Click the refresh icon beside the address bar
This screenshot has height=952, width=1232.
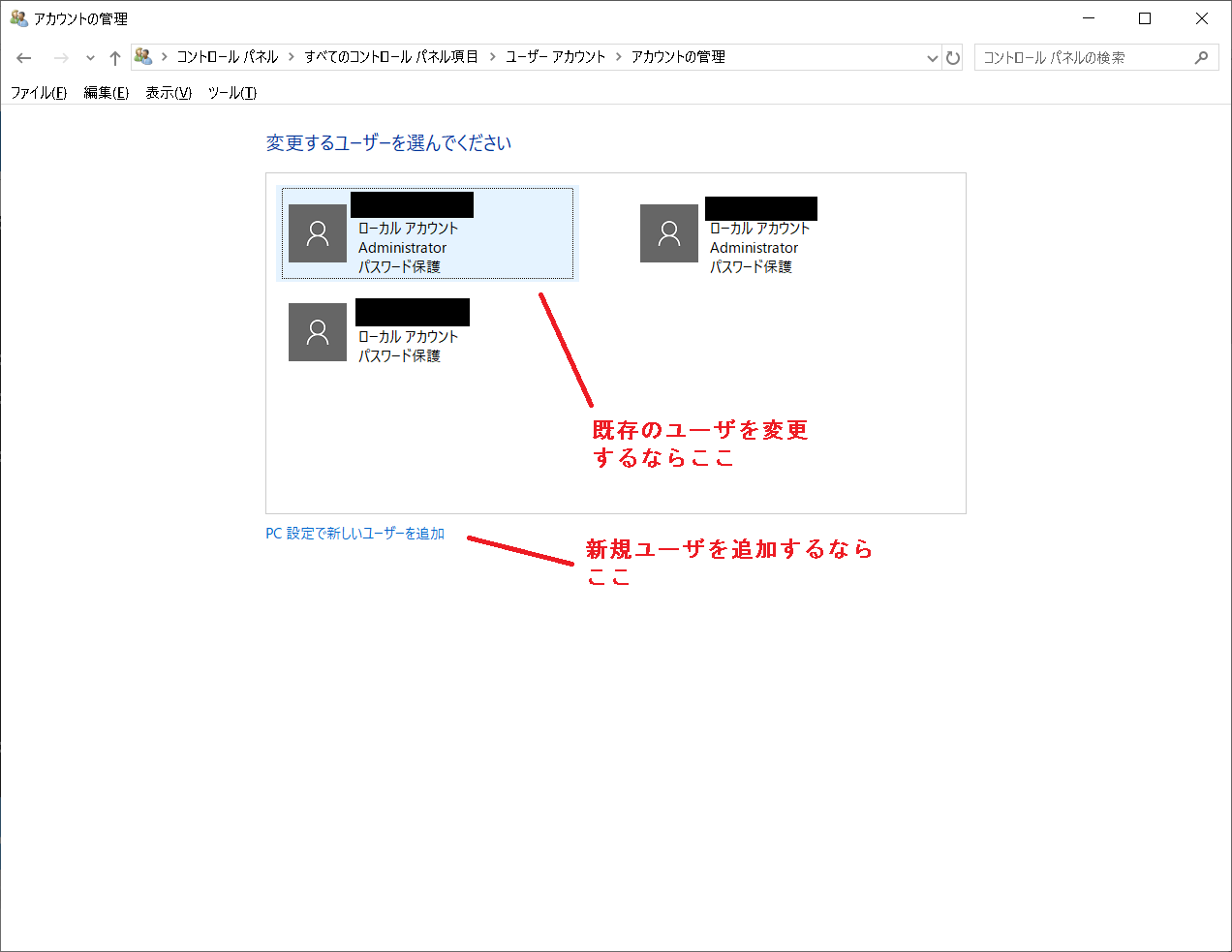click(x=953, y=57)
